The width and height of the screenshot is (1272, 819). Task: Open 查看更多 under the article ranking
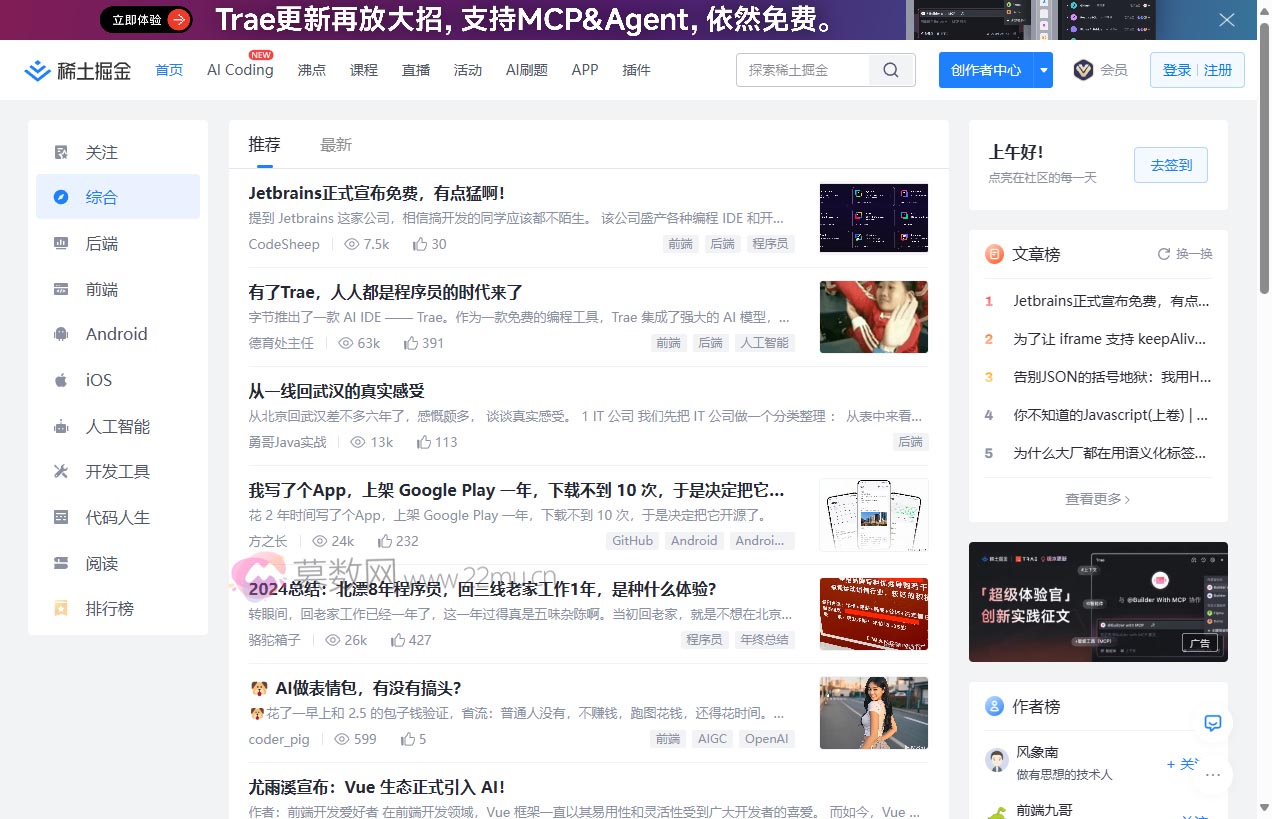(x=1097, y=498)
